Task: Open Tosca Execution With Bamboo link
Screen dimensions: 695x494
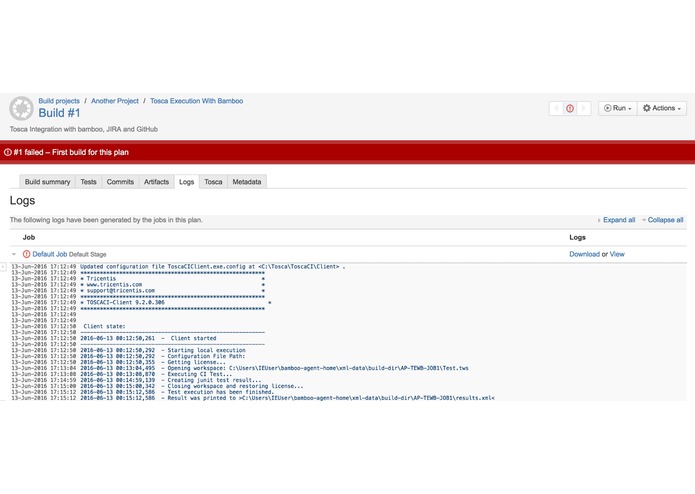Action: (196, 101)
